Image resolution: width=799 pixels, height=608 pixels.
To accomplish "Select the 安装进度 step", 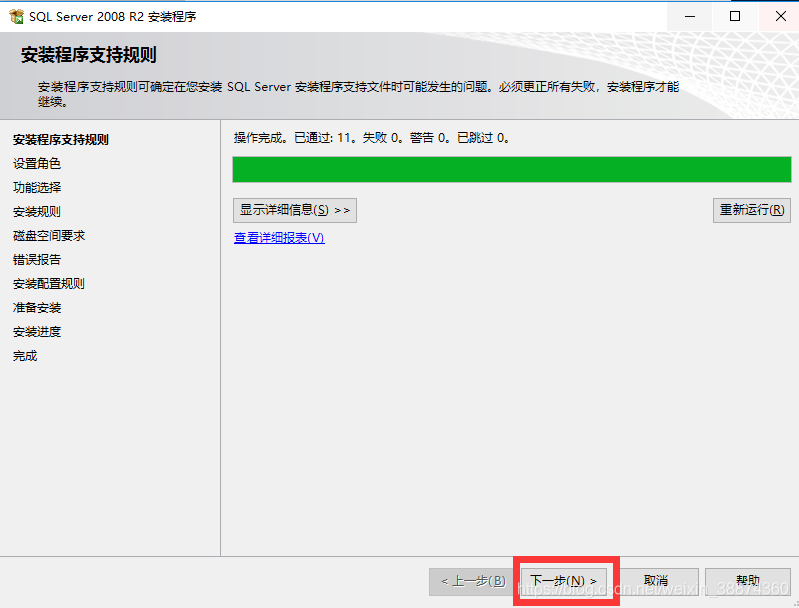I will pos(37,332).
